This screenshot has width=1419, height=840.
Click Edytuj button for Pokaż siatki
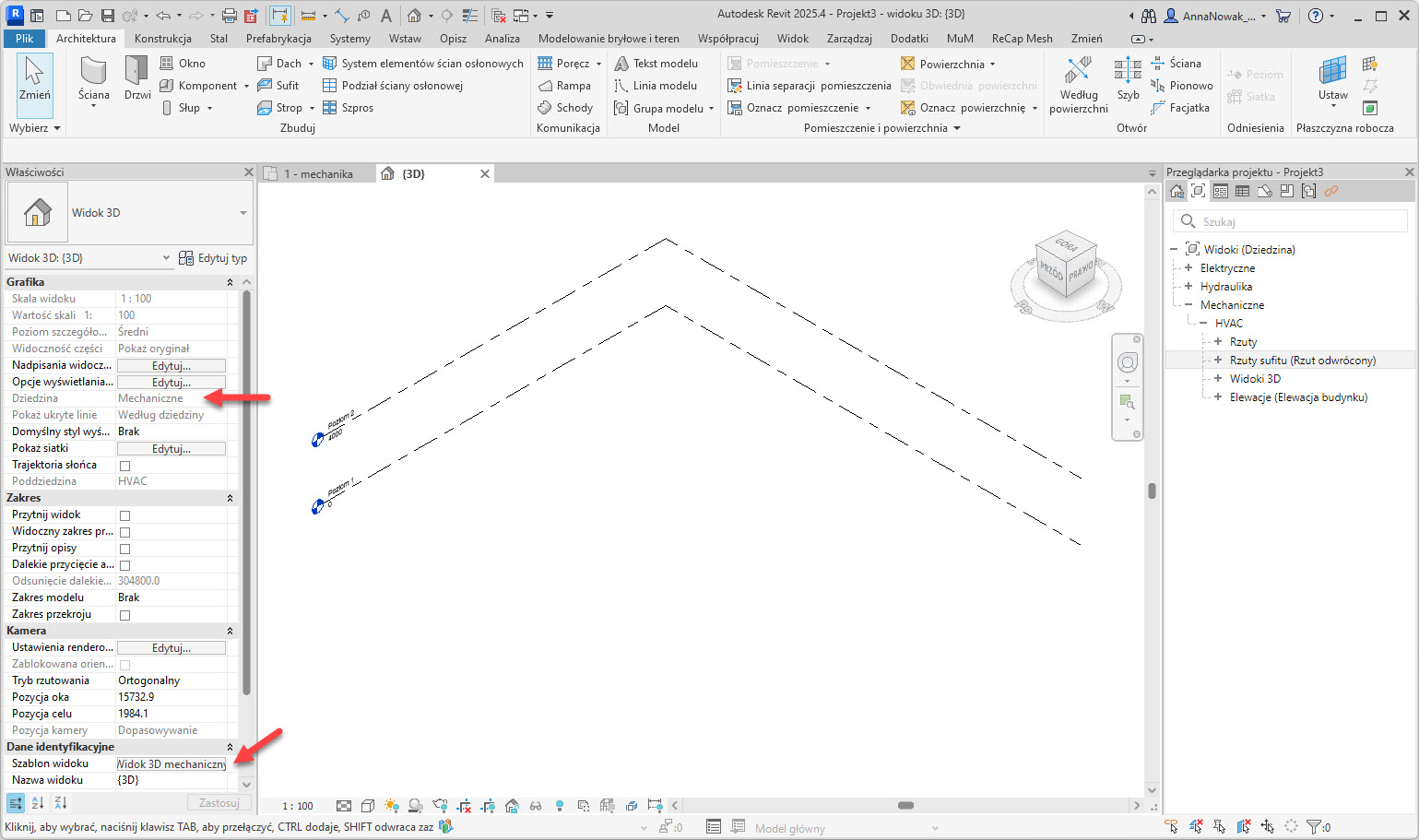(x=171, y=449)
